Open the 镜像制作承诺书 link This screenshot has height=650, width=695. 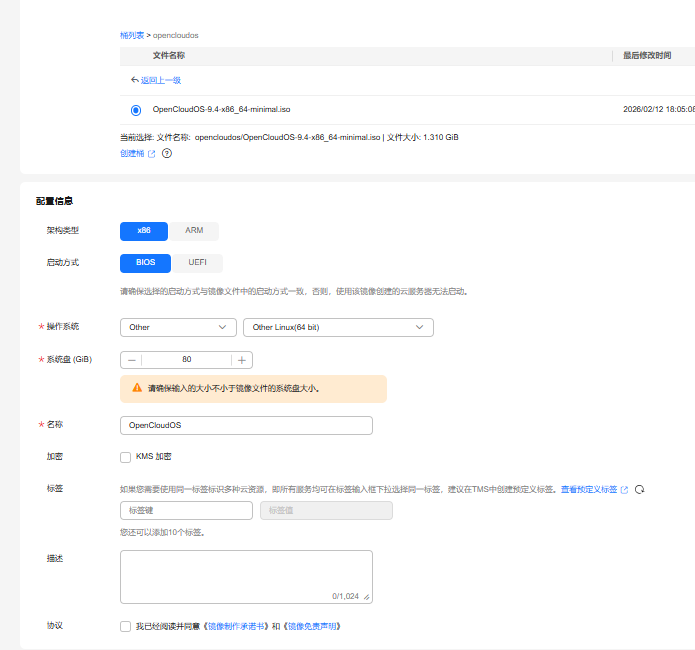pyautogui.click(x=236, y=626)
